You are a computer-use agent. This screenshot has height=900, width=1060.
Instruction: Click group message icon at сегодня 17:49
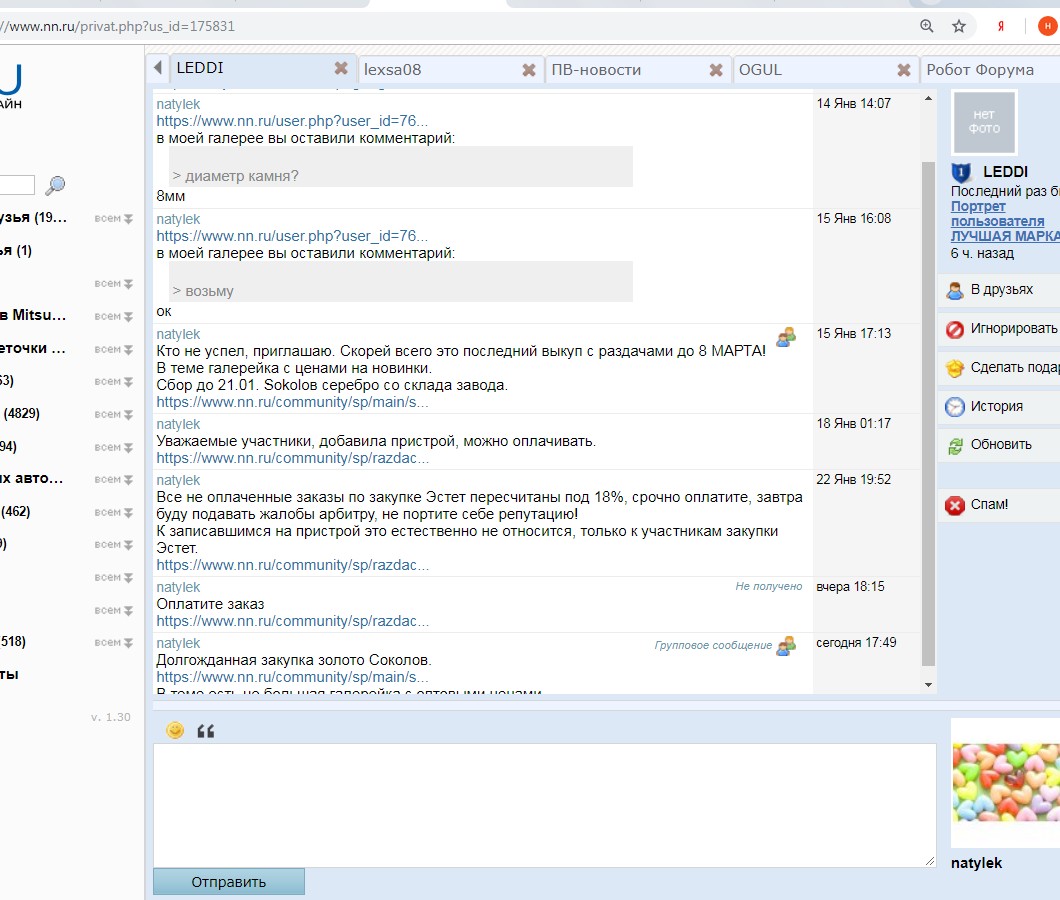point(786,646)
